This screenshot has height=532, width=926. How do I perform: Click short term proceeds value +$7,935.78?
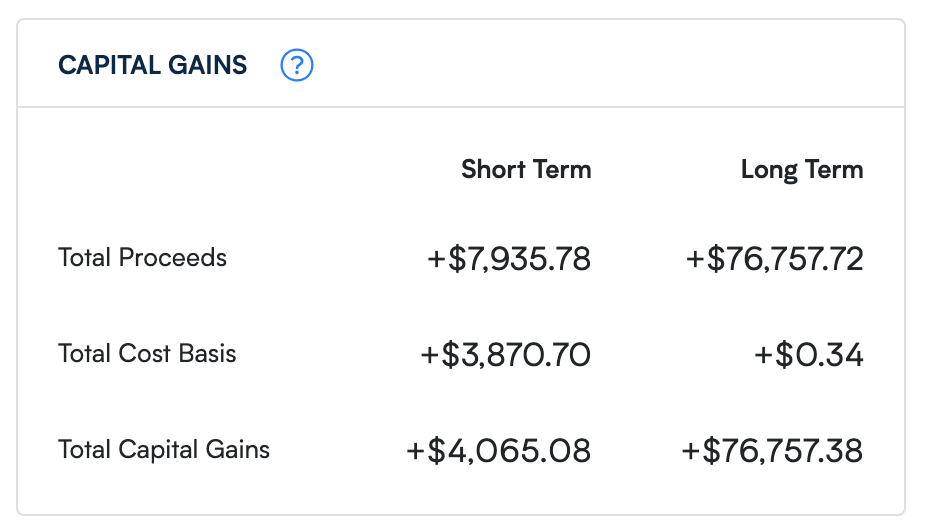coord(509,259)
